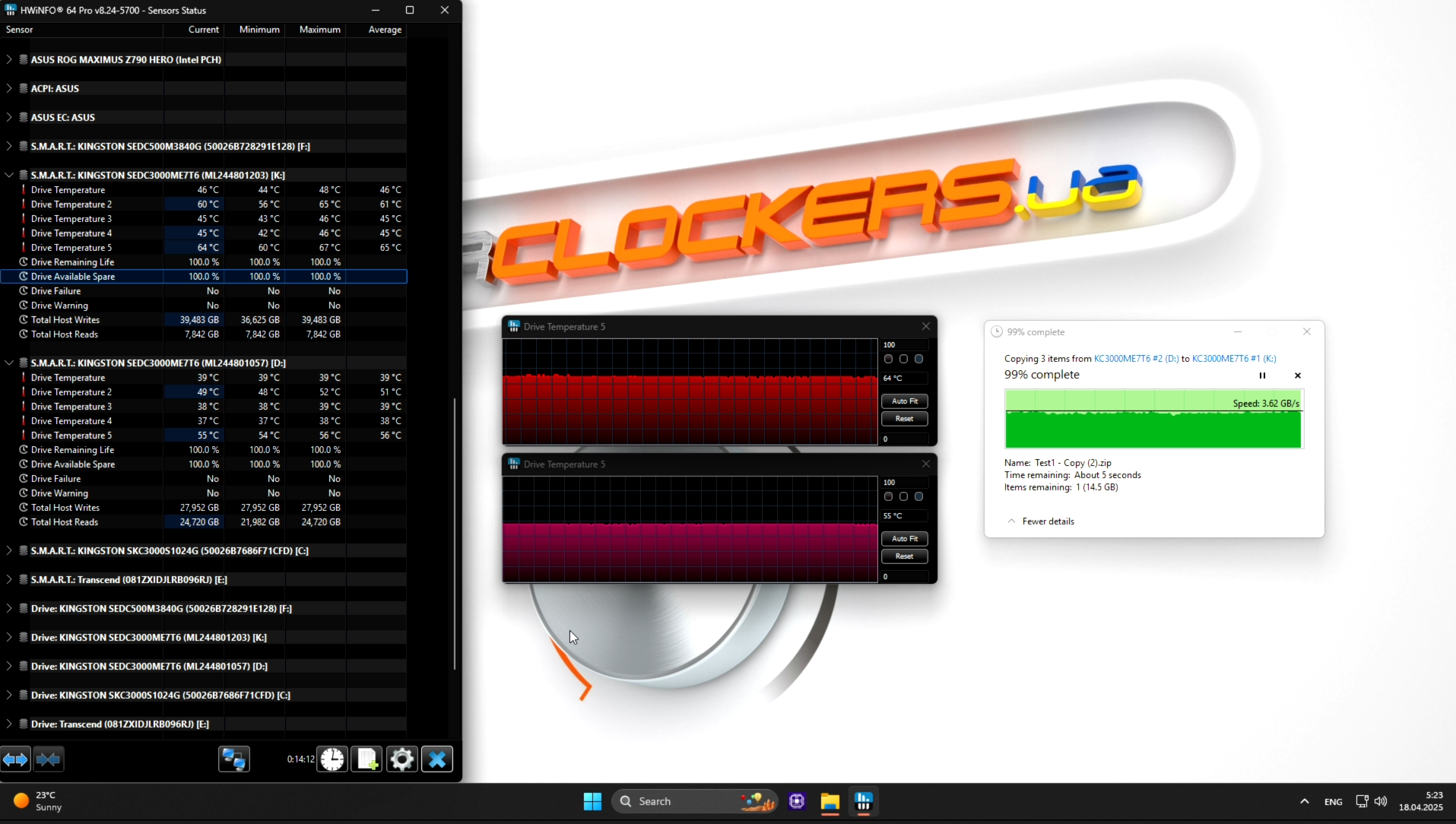Click the blue X icon in HWiNFO toolbar
This screenshot has width=1456, height=824.
tap(437, 759)
